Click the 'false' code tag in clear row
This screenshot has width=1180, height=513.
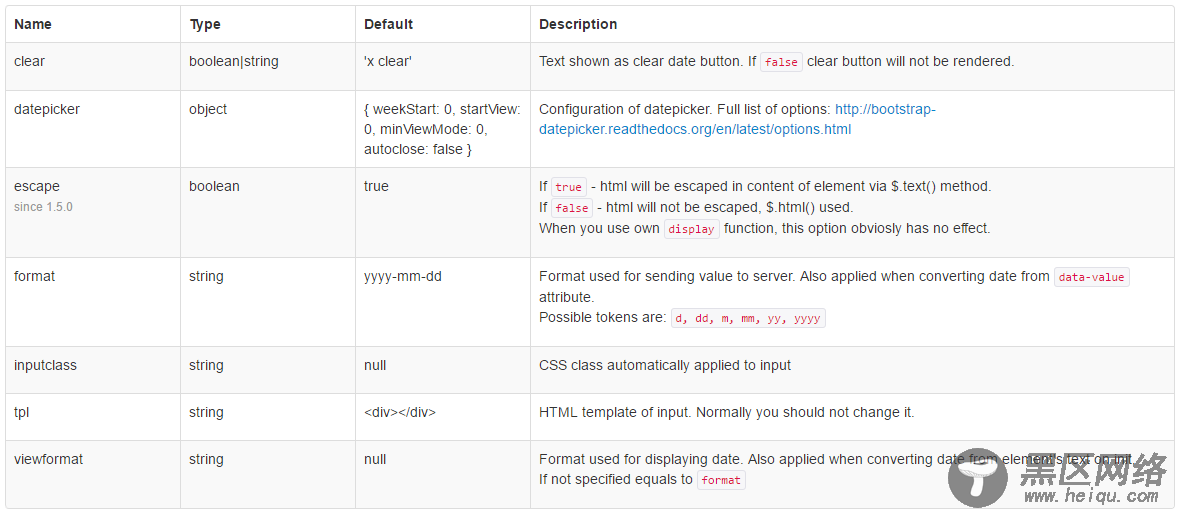[781, 62]
